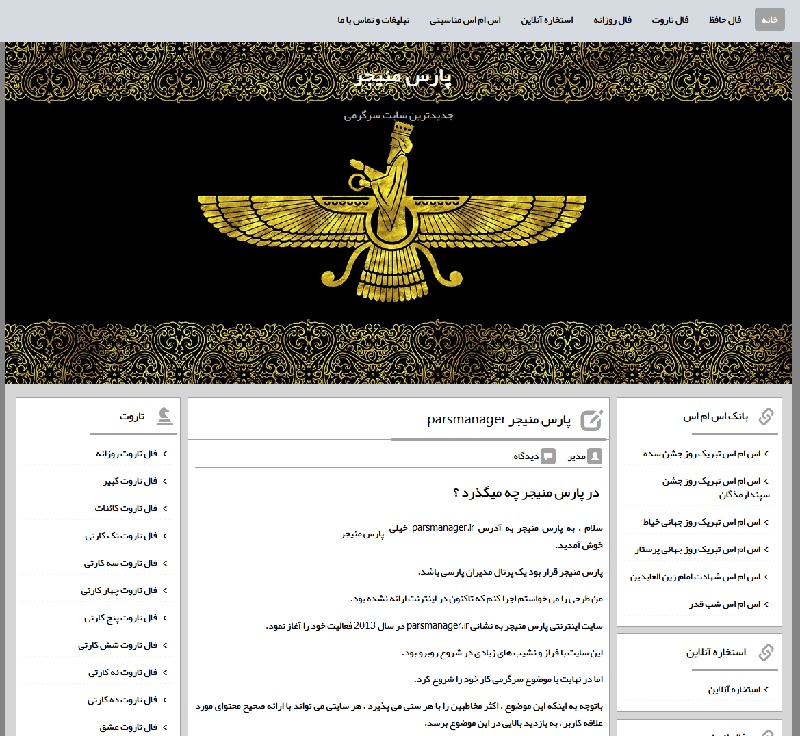Open the فال تاروت کائنات sidebar link
Image resolution: width=800 pixels, height=736 pixels.
tap(126, 508)
